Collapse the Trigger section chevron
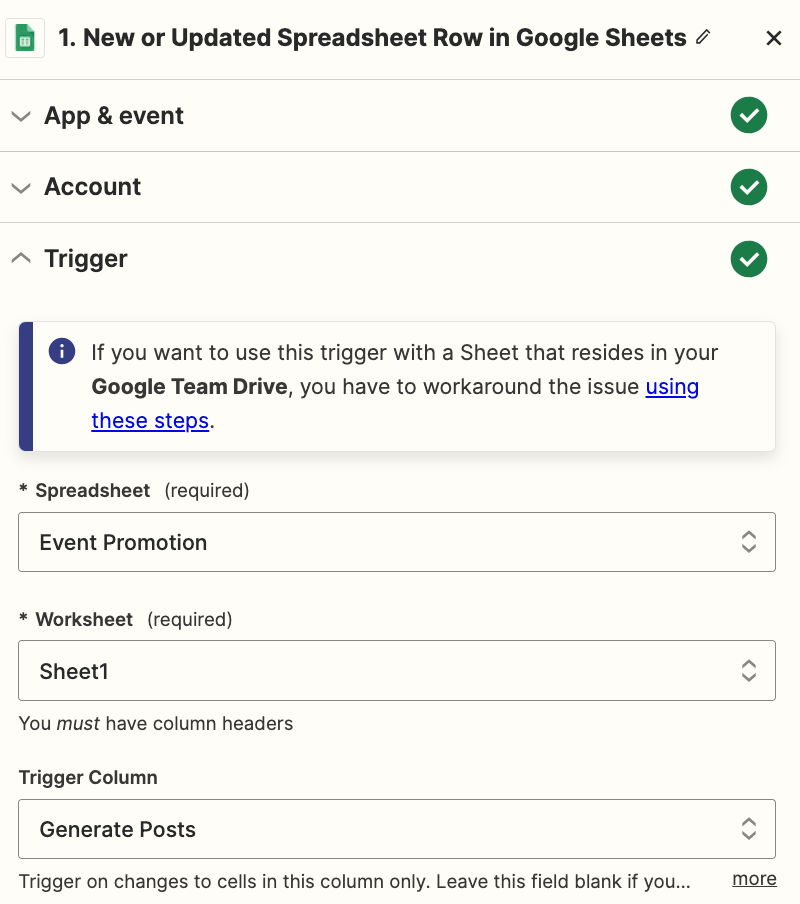 [x=21, y=258]
